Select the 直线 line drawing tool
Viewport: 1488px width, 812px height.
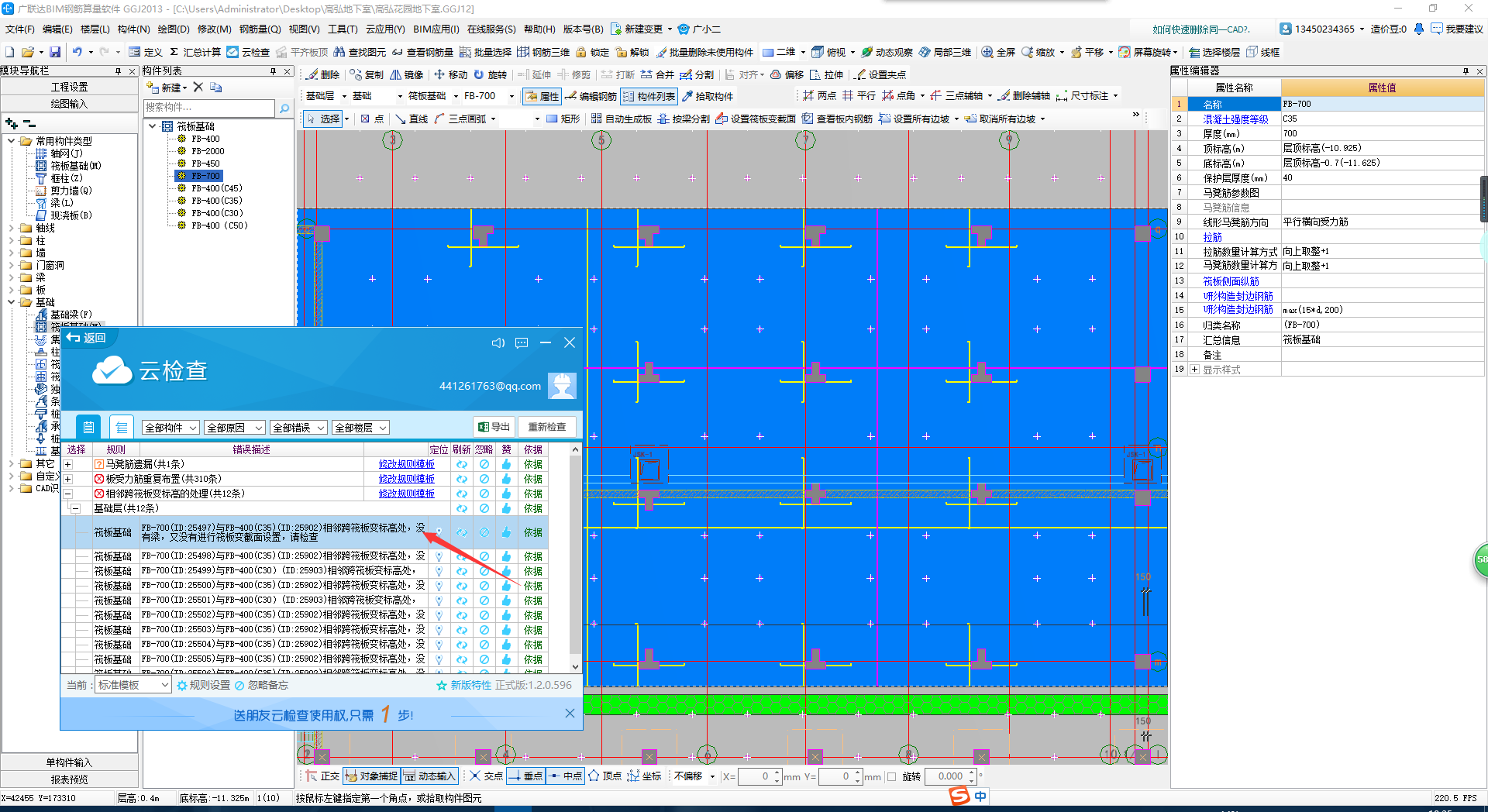(x=412, y=119)
